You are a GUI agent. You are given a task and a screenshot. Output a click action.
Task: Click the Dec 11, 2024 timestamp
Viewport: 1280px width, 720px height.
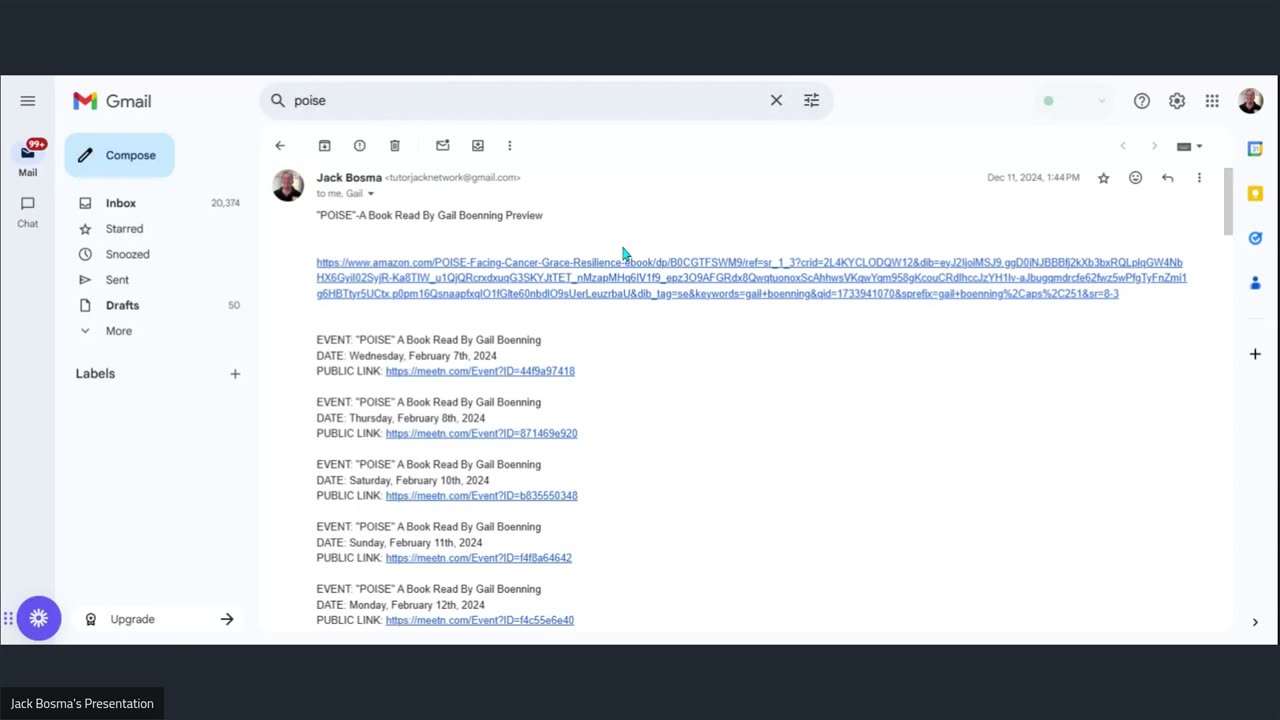tap(1033, 178)
